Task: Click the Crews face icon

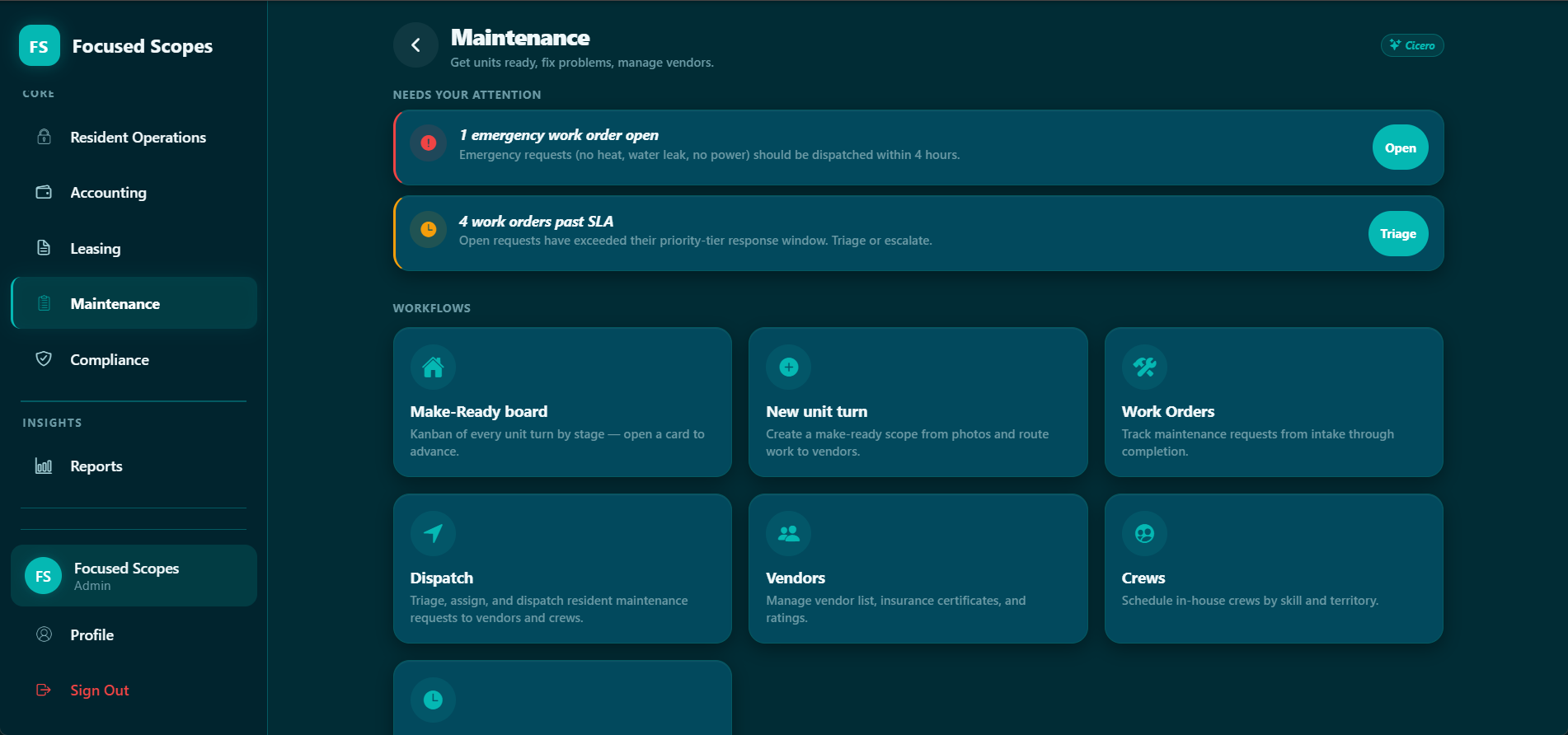Action: [1144, 533]
